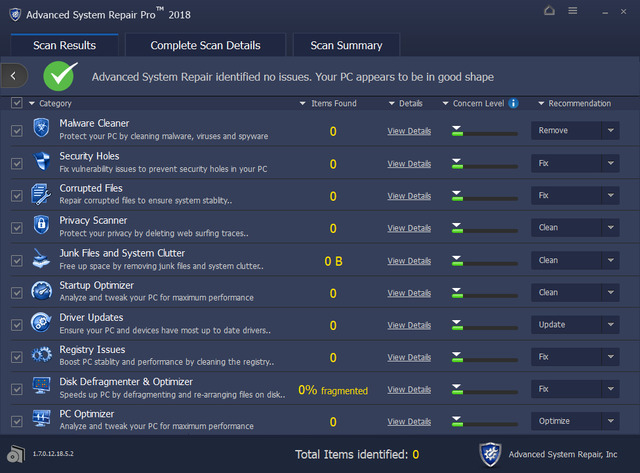Sort by the Items Found column header

(x=333, y=103)
